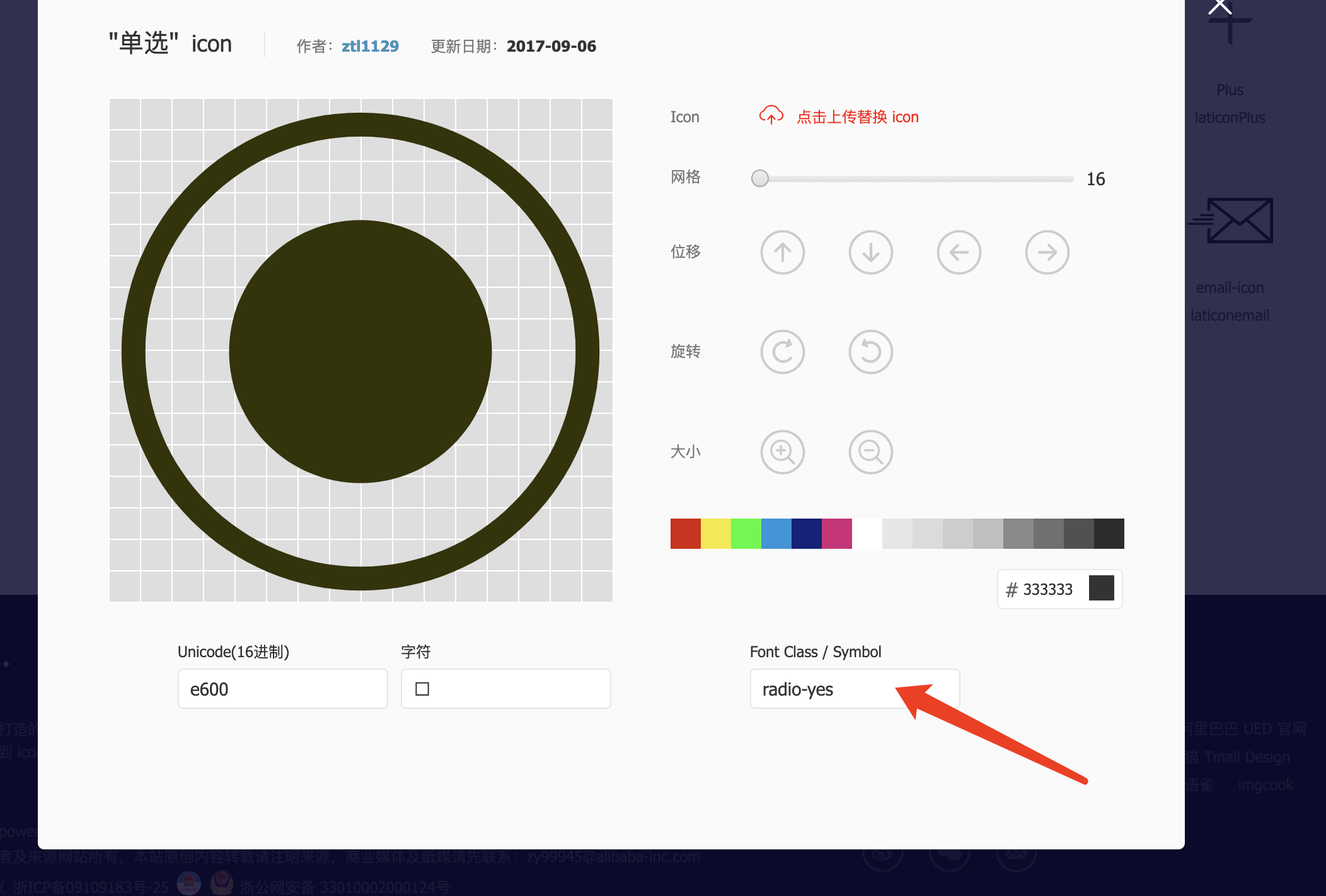
Task: Close the icon editing dialog
Action: (1219, 6)
